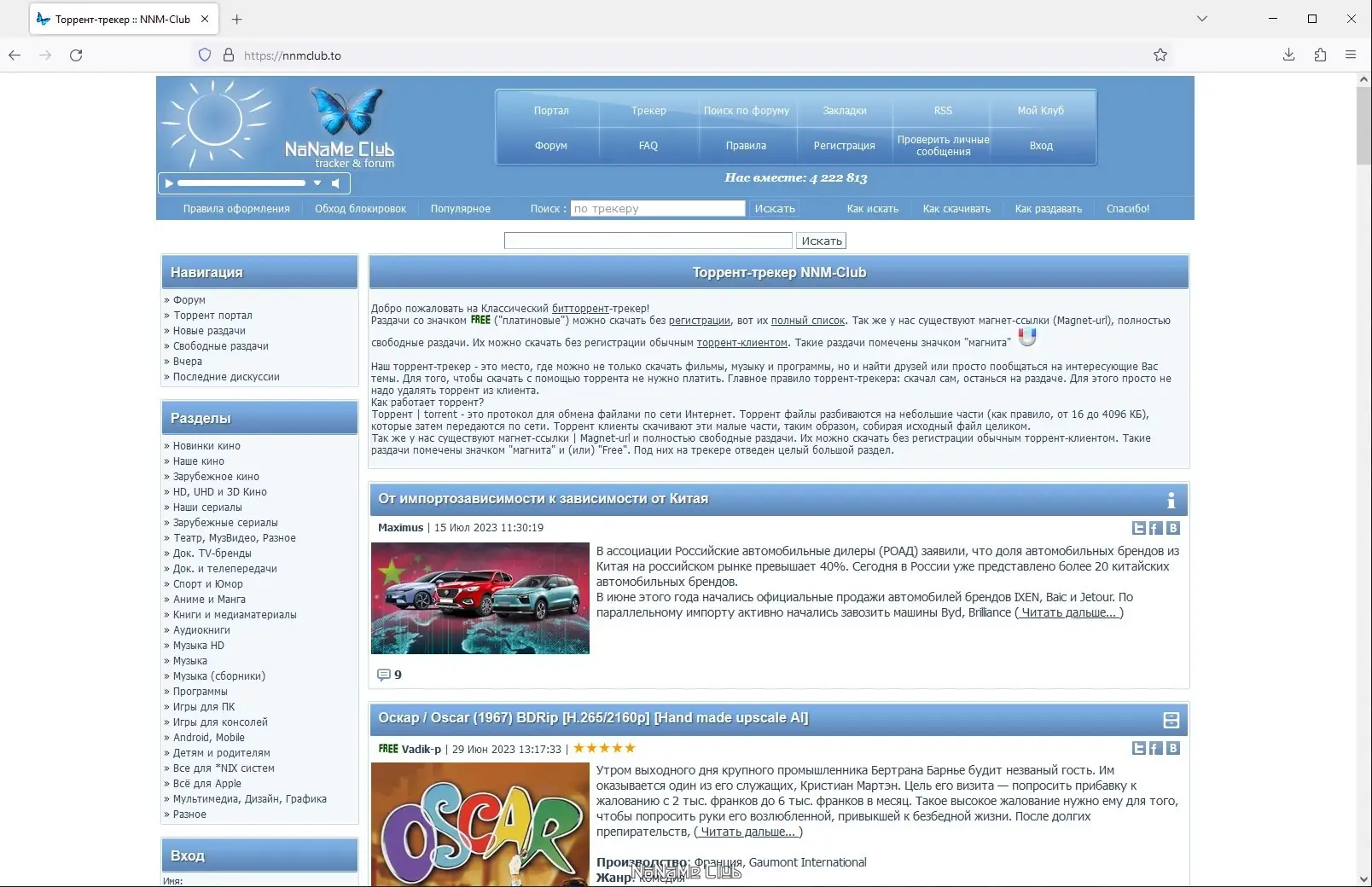This screenshot has width=1372, height=887.
Task: Go to Форум in the top menu
Action: [x=551, y=146]
